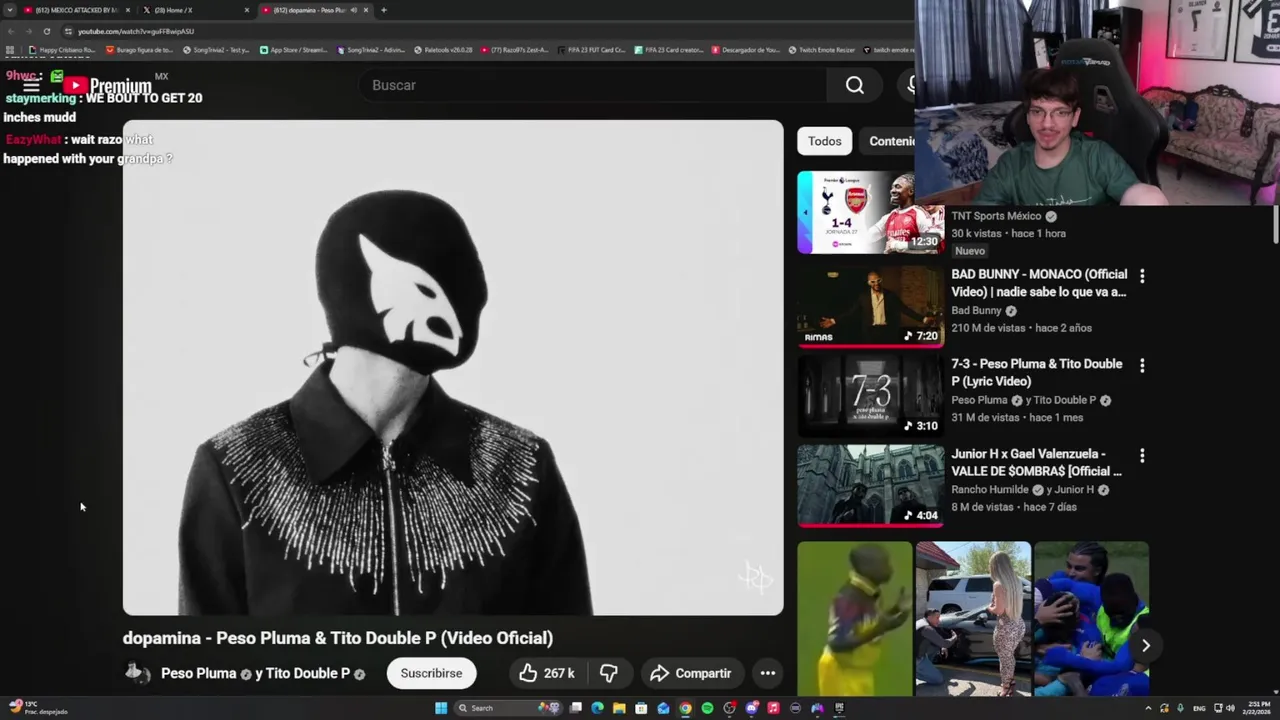Open App Store / Streaml... bookmark

(294, 50)
